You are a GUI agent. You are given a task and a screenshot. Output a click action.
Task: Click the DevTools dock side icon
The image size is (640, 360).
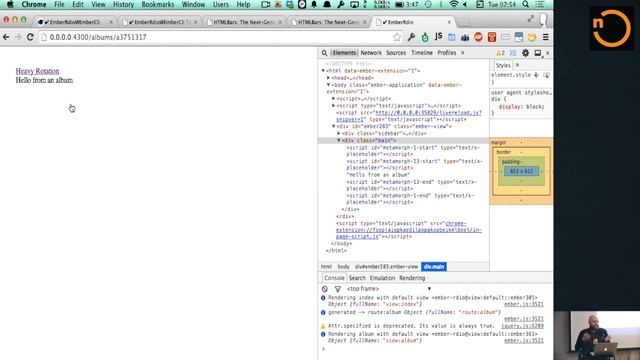click(538, 53)
